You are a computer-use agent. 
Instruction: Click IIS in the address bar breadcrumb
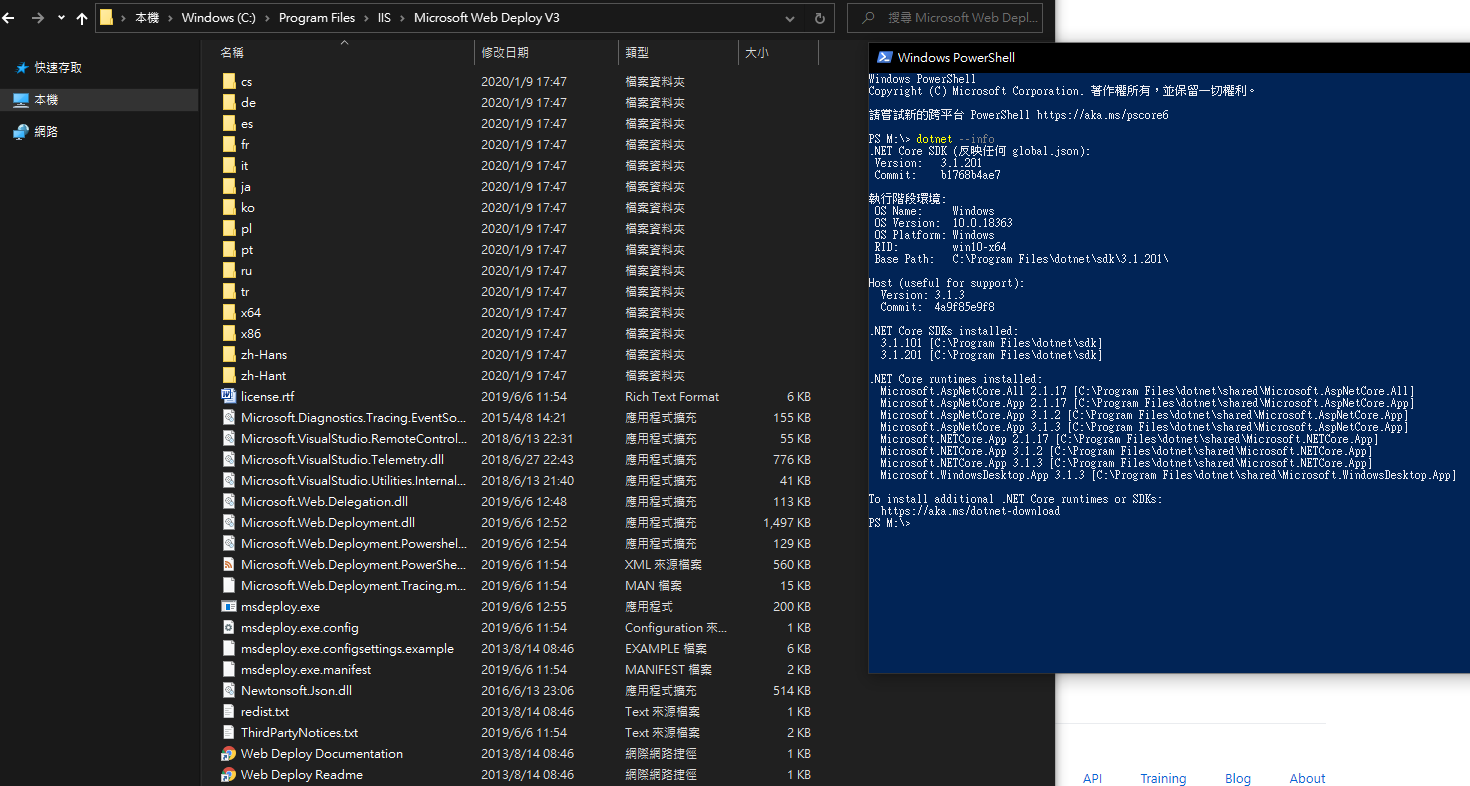(x=385, y=17)
